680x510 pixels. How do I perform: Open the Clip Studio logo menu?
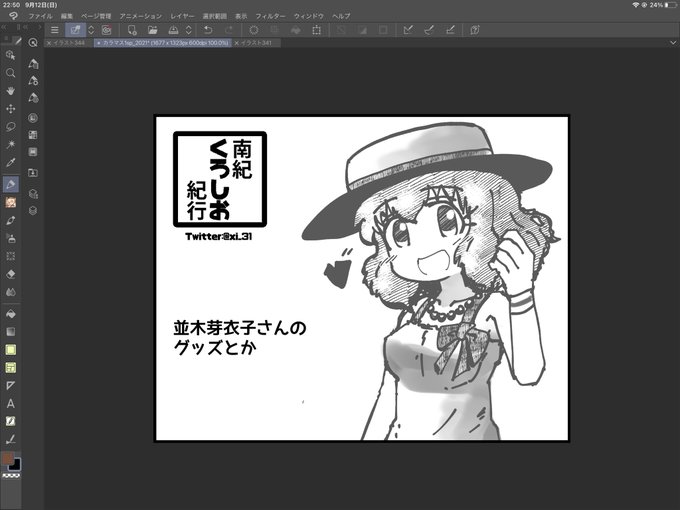[x=13, y=16]
